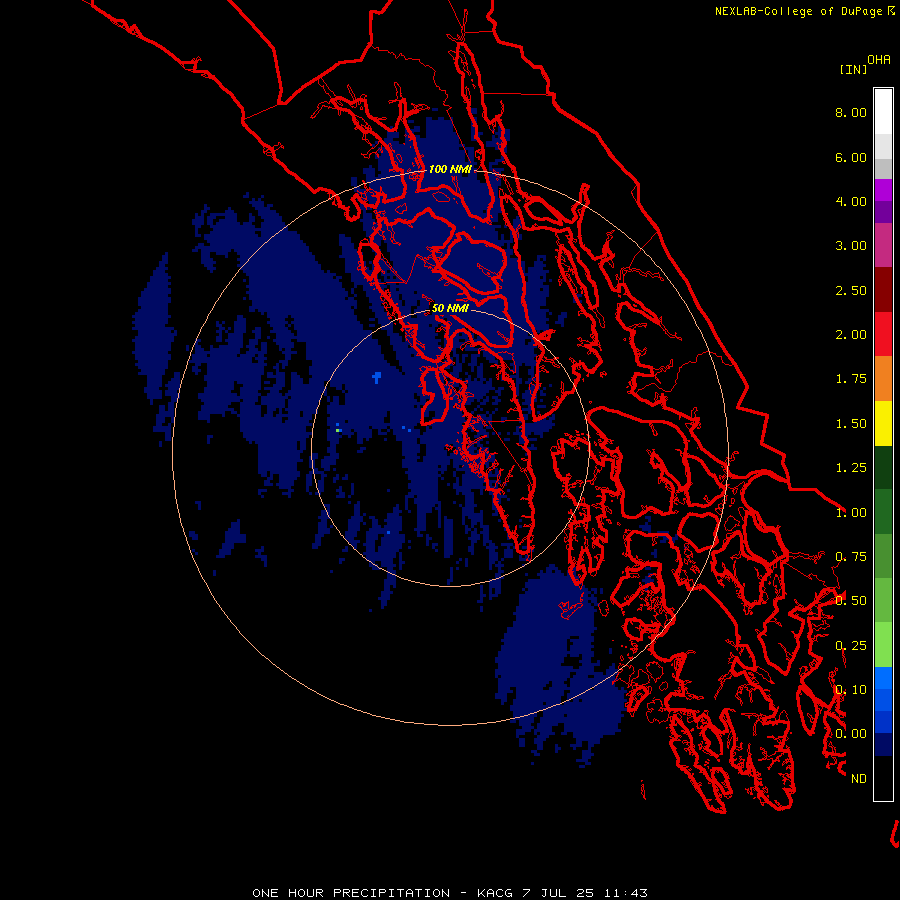Click the 50 NMI range ring label
Viewport: 900px width, 900px height.
[450, 308]
